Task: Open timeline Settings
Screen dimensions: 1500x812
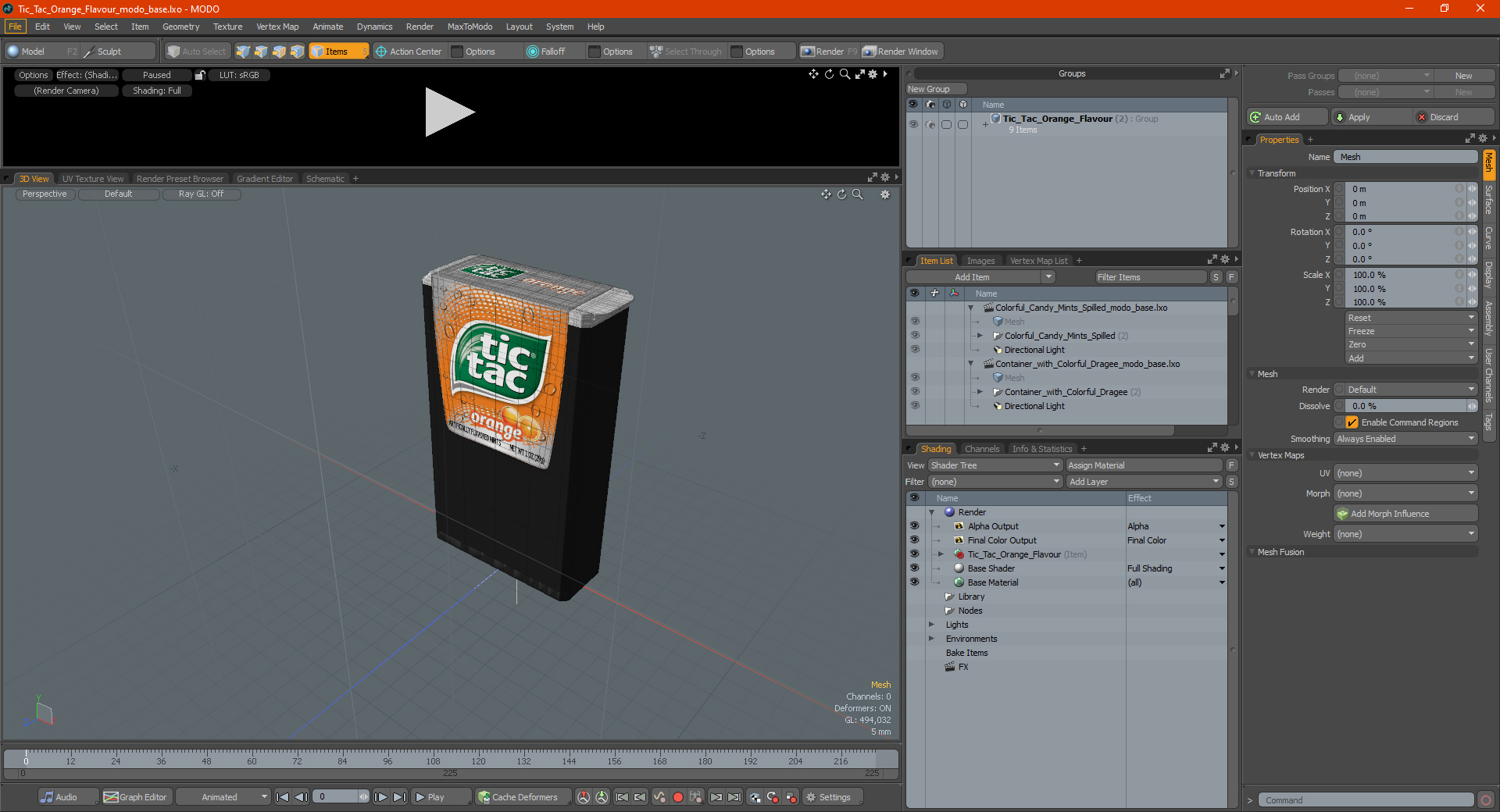Action: (x=832, y=797)
